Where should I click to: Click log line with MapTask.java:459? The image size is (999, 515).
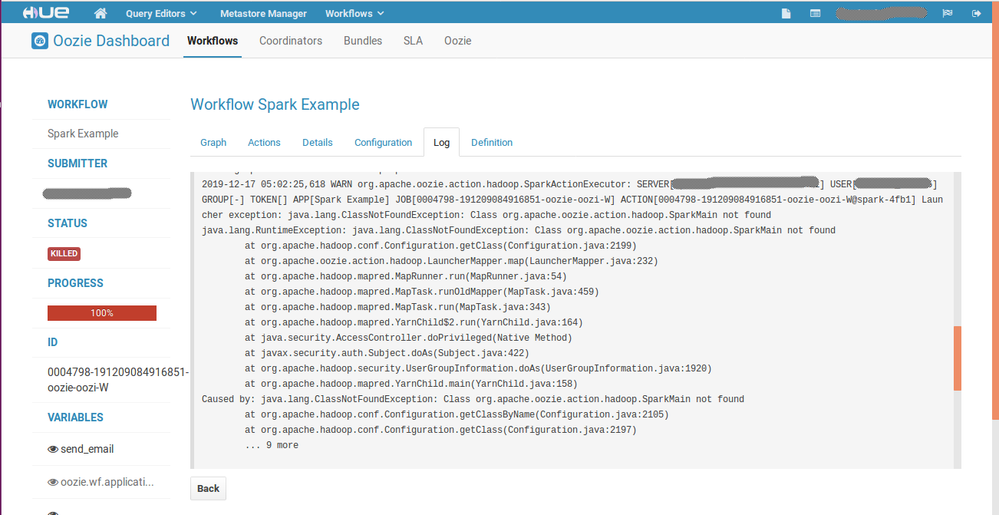coord(422,292)
